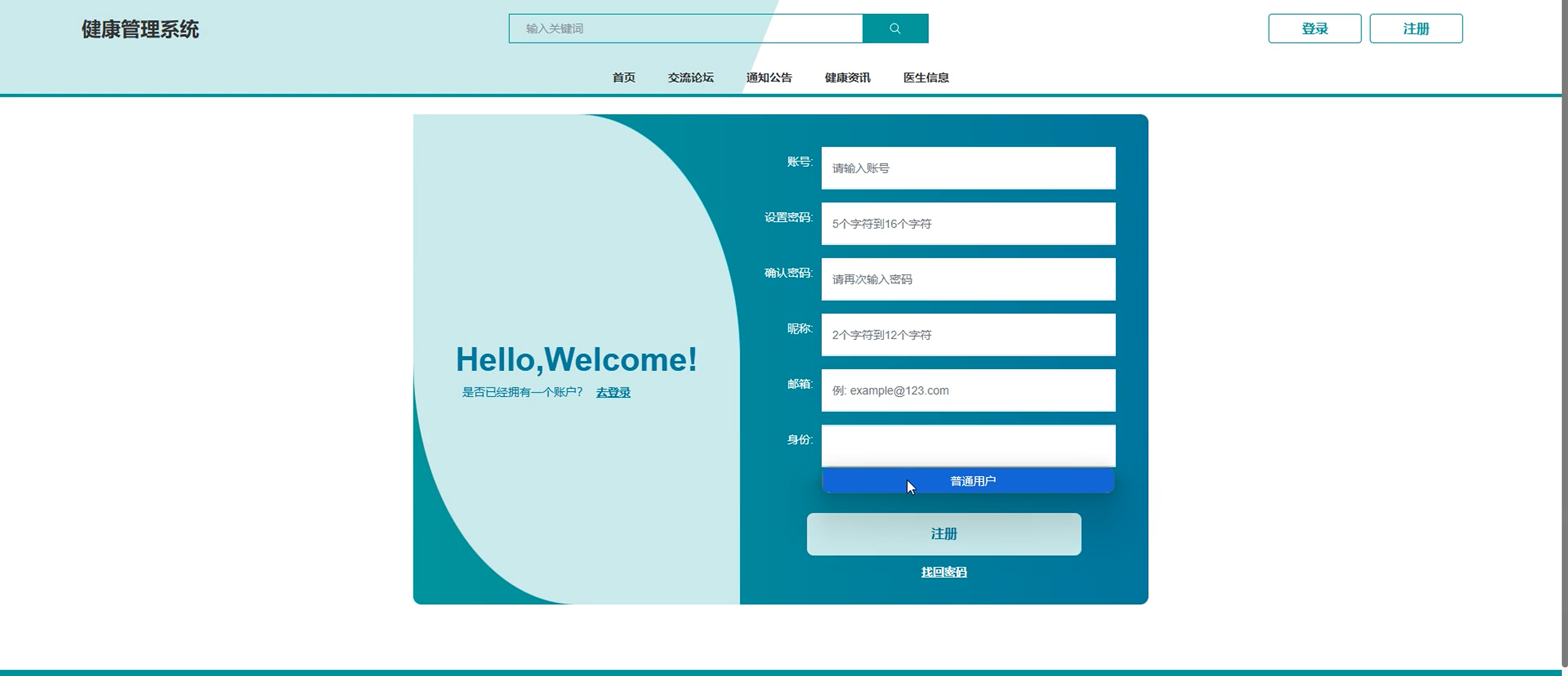Open the 找回密码 link

point(943,572)
